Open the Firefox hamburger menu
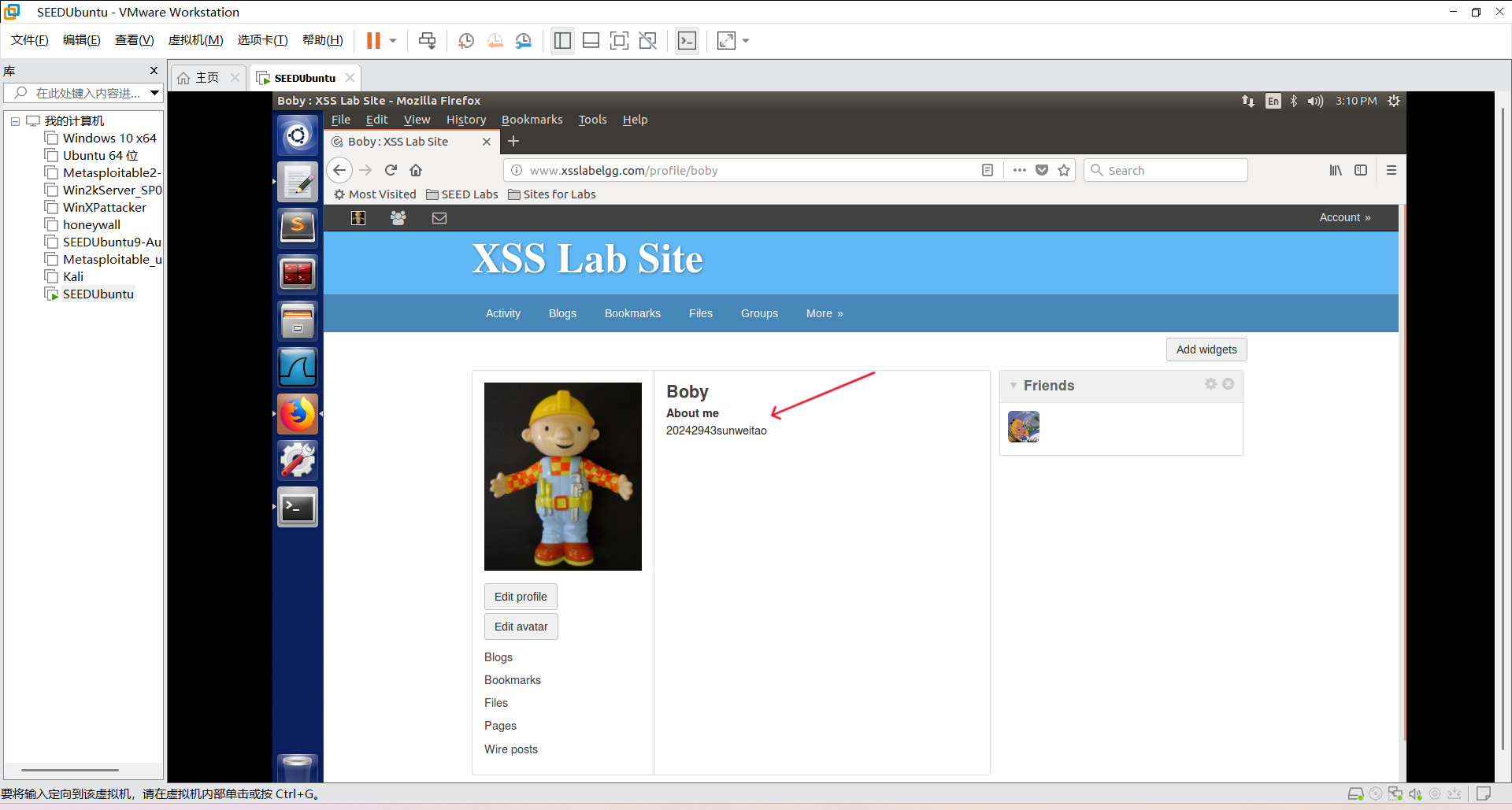 (1392, 170)
